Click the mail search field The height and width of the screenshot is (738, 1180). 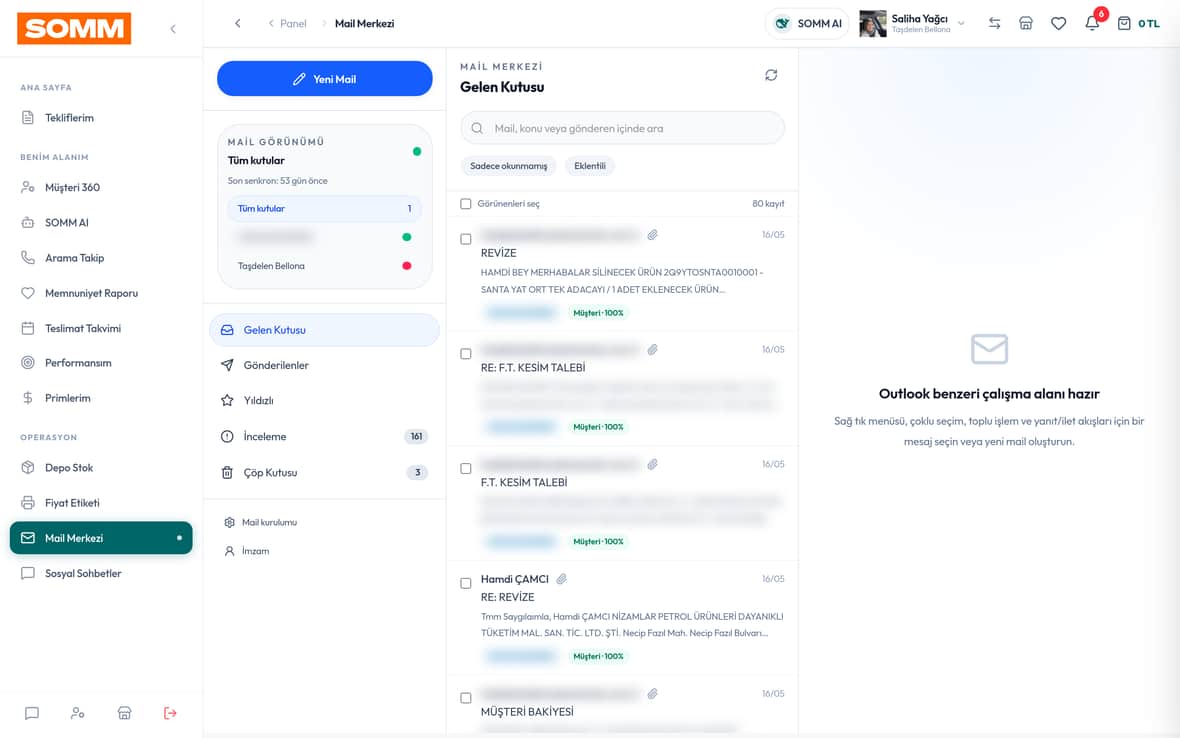622,128
